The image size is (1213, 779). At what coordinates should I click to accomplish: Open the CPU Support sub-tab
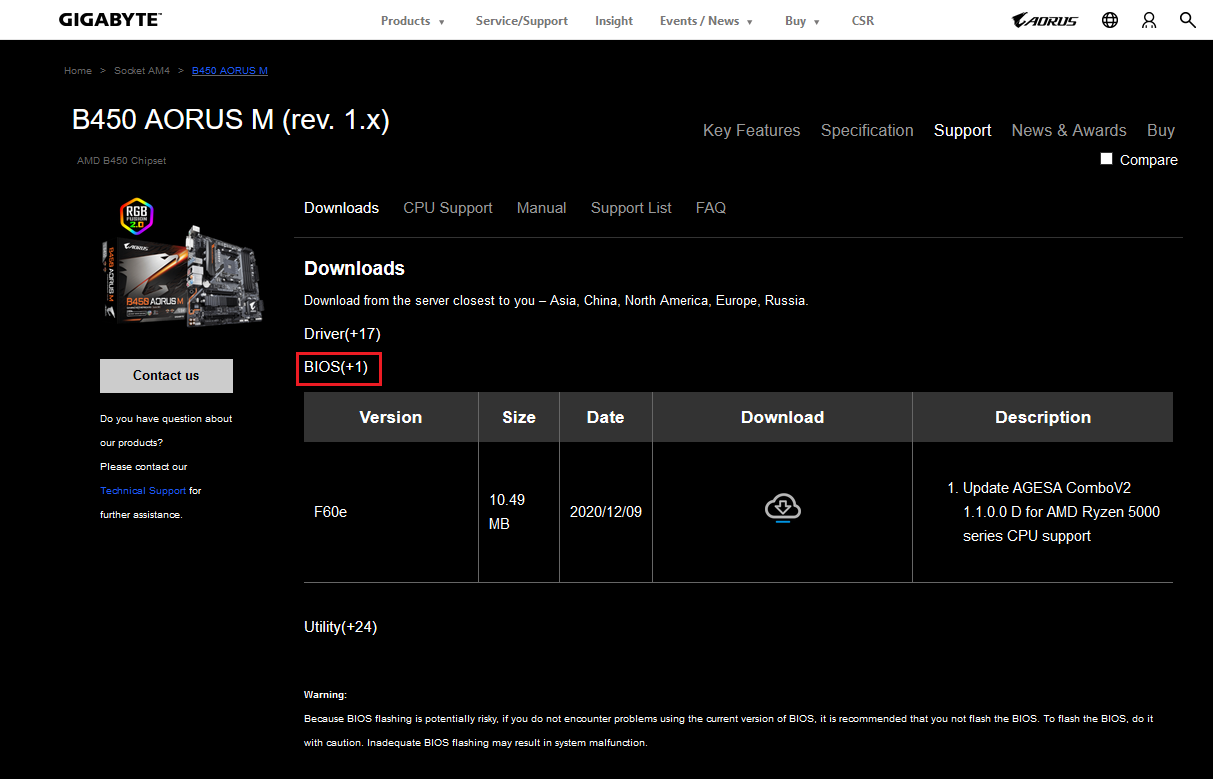pyautogui.click(x=448, y=208)
